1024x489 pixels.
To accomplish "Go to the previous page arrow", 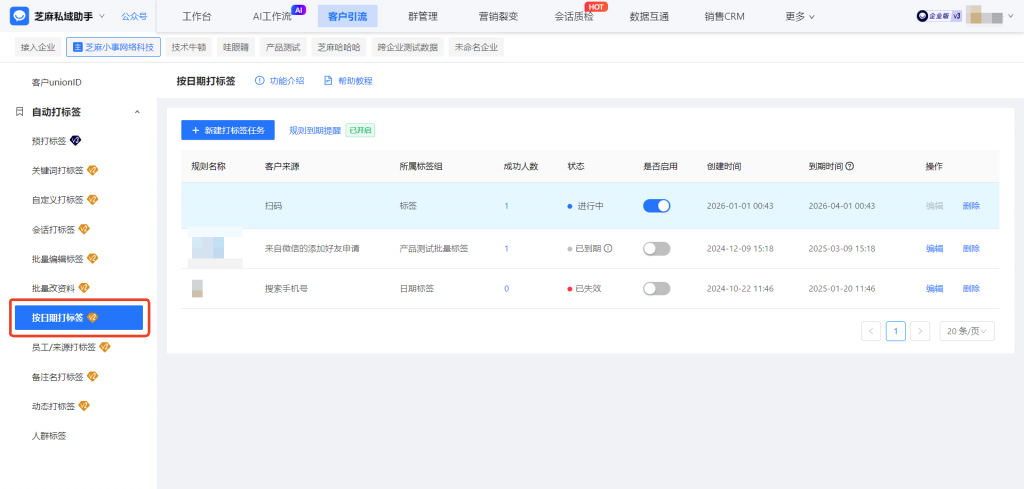I will tap(871, 331).
